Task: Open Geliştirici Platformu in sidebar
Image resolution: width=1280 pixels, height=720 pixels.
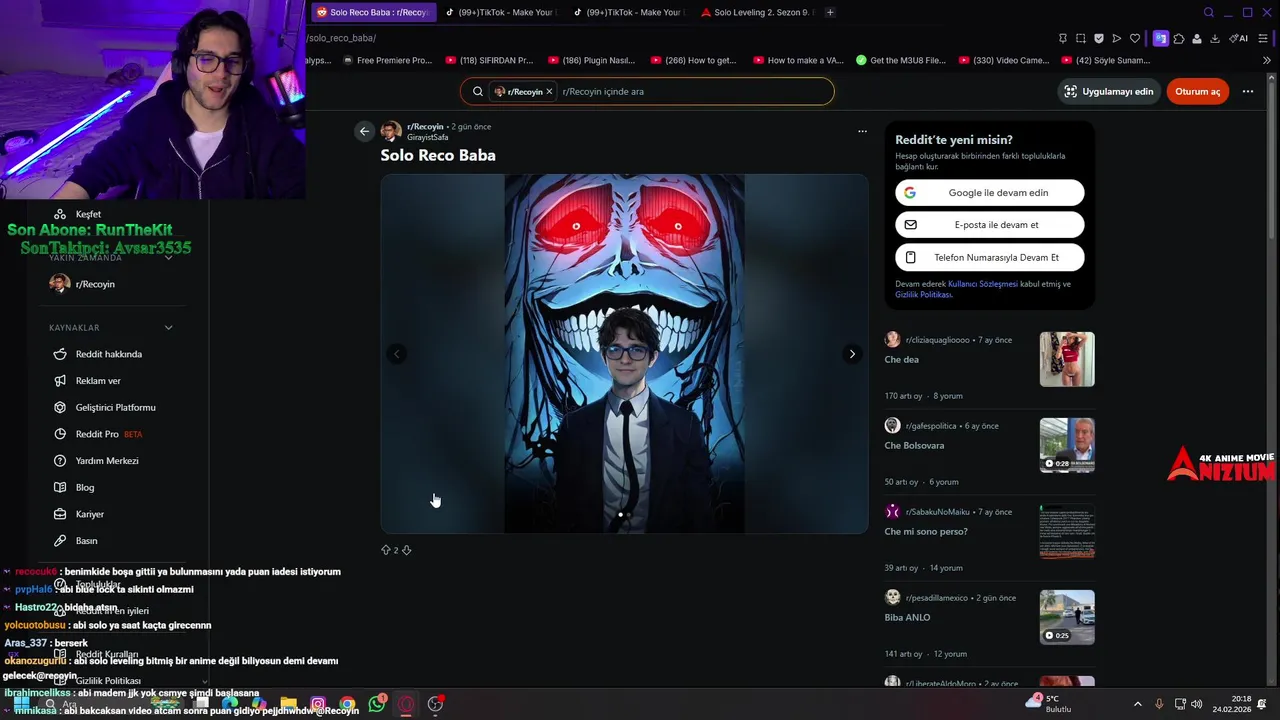Action: [115, 408]
